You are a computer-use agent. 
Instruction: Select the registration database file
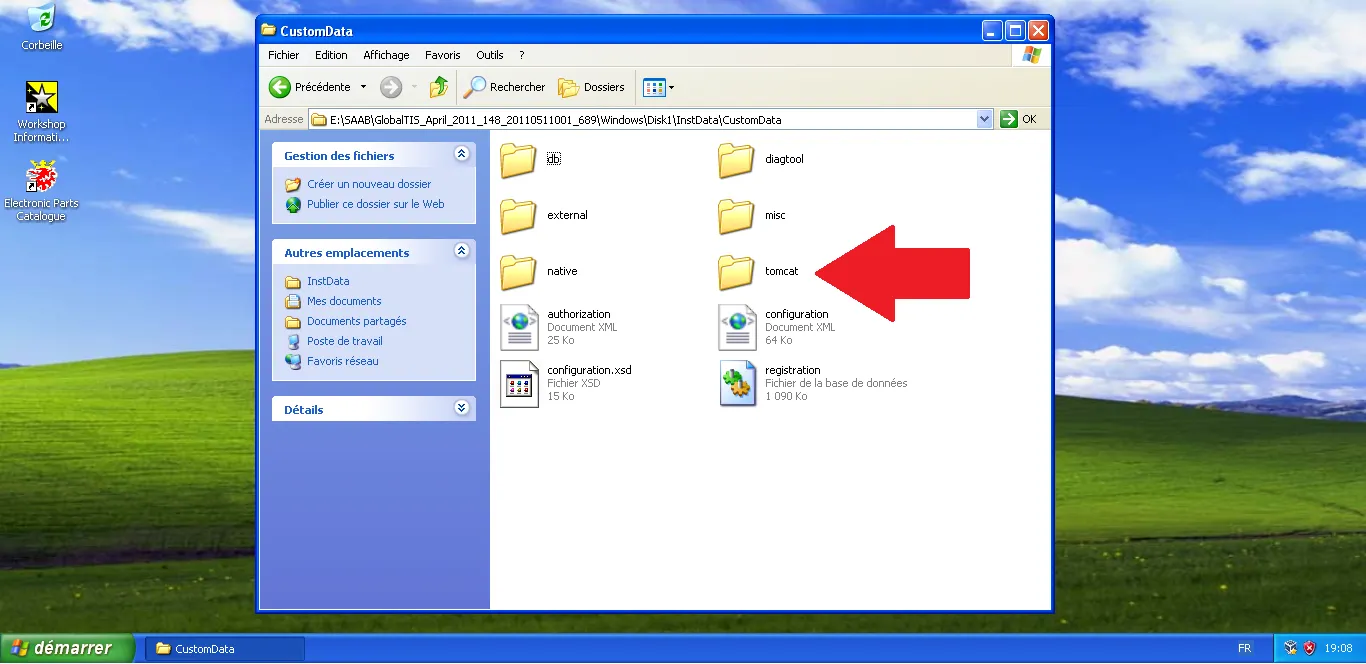(x=737, y=383)
